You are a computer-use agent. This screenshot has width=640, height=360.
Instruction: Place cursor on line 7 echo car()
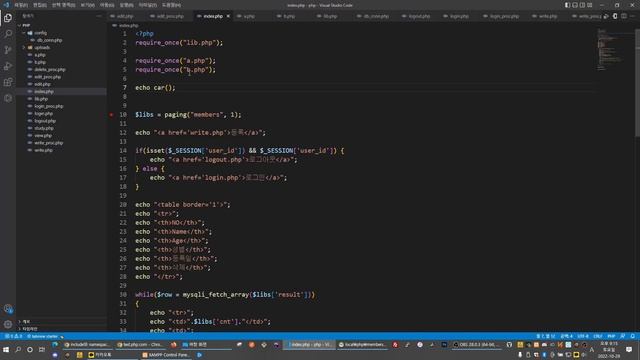155,88
